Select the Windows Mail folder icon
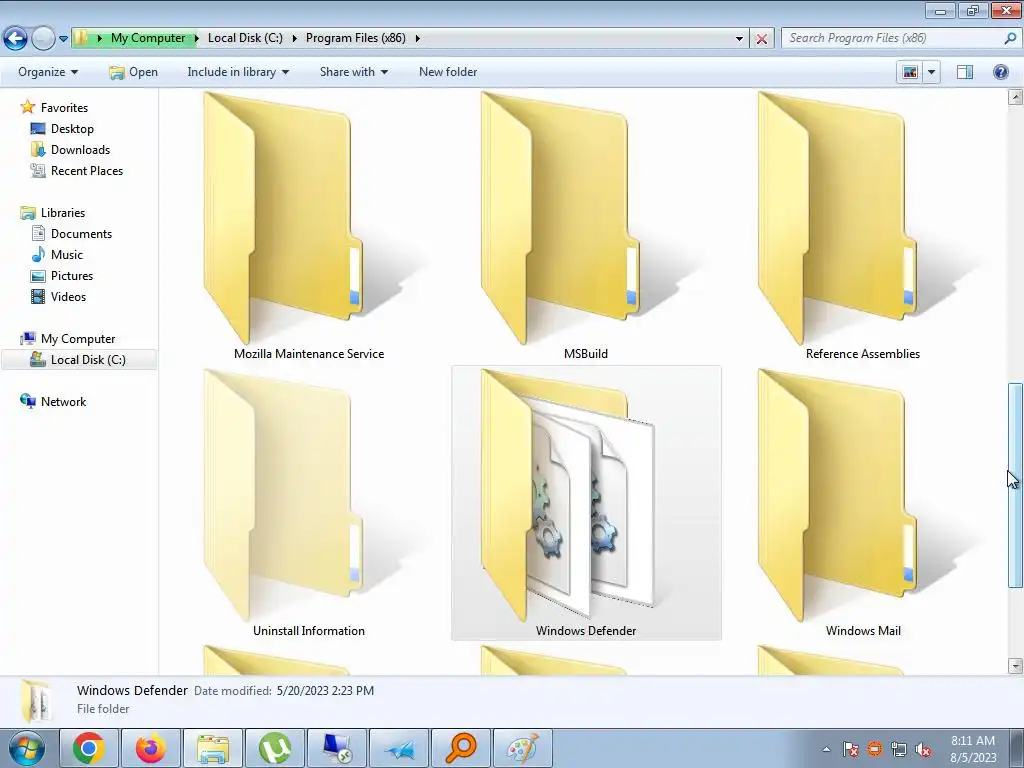 click(836, 494)
